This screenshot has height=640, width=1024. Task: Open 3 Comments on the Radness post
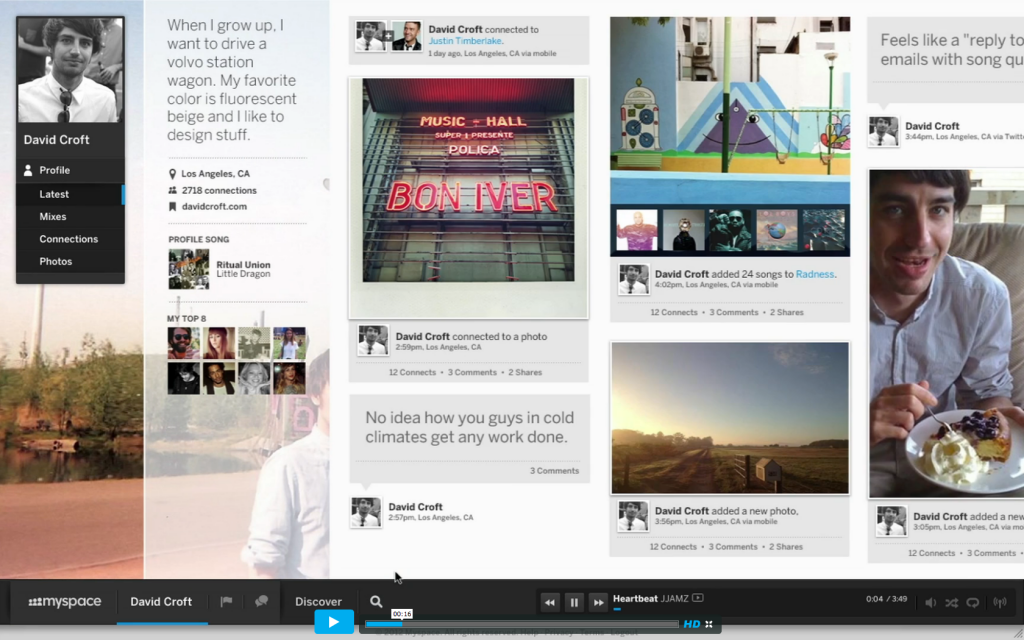click(733, 312)
